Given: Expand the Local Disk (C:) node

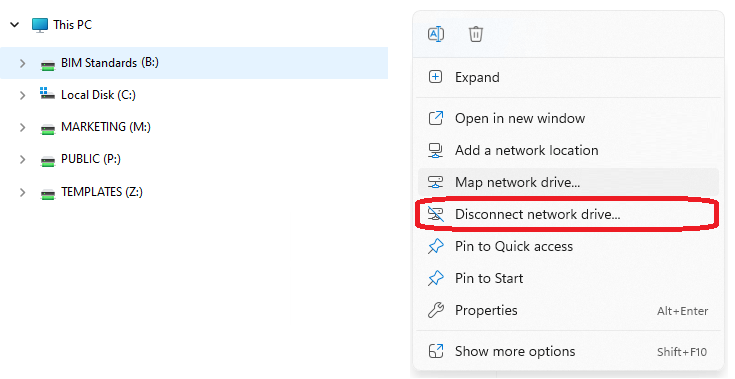Looking at the screenshot, I should click(x=22, y=96).
